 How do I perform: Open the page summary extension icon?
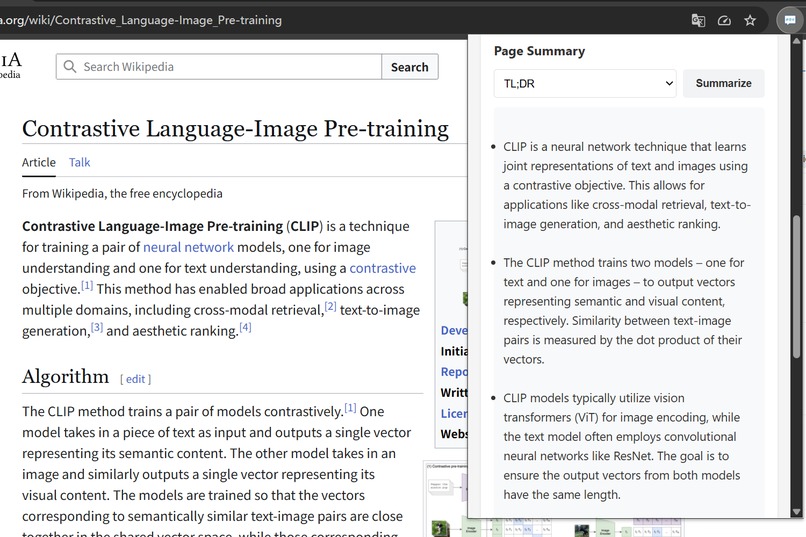click(789, 21)
